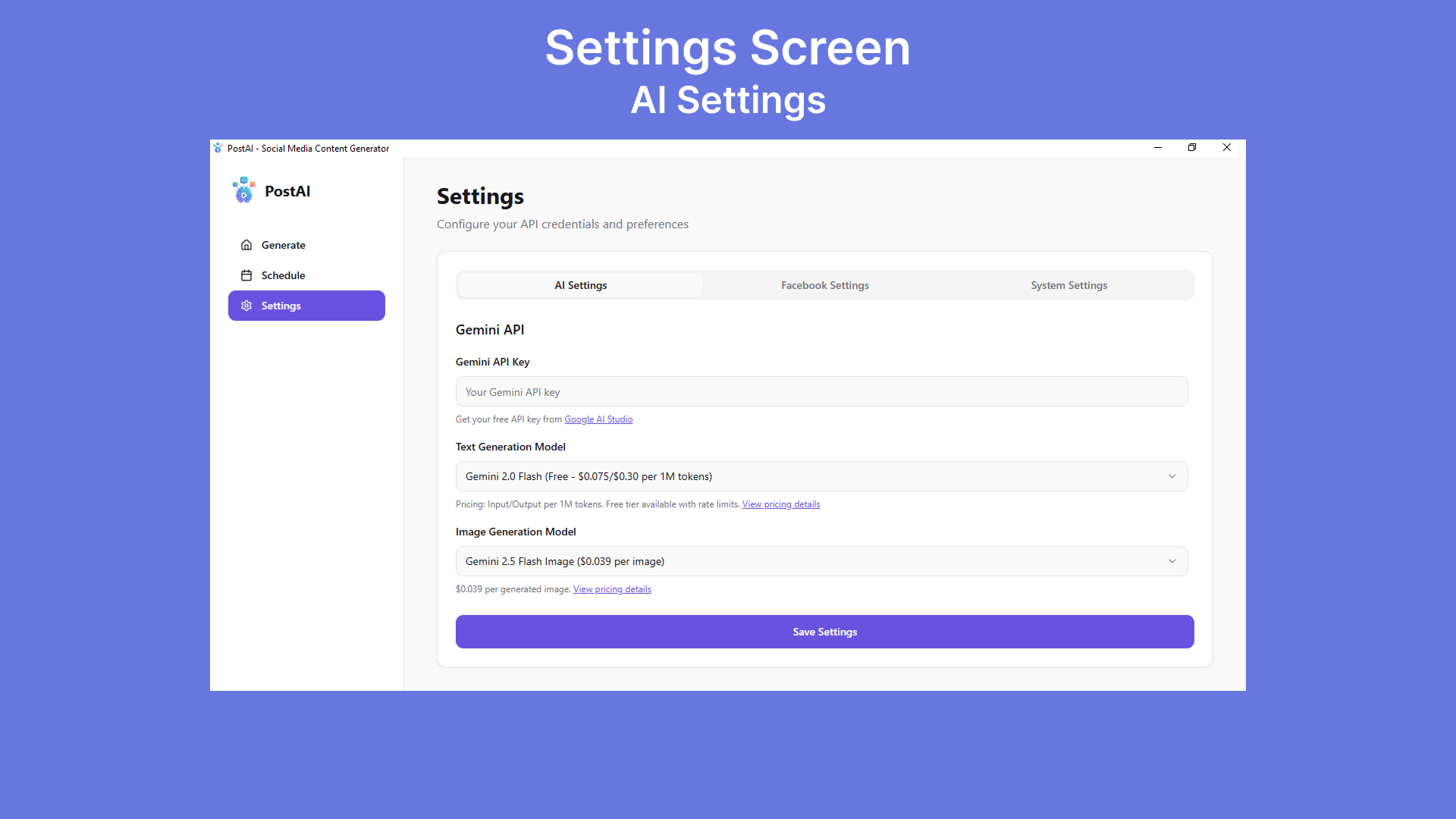Click the chevron on Gemini 2.0 Flash selector
Image resolution: width=1456 pixels, height=819 pixels.
[1172, 476]
